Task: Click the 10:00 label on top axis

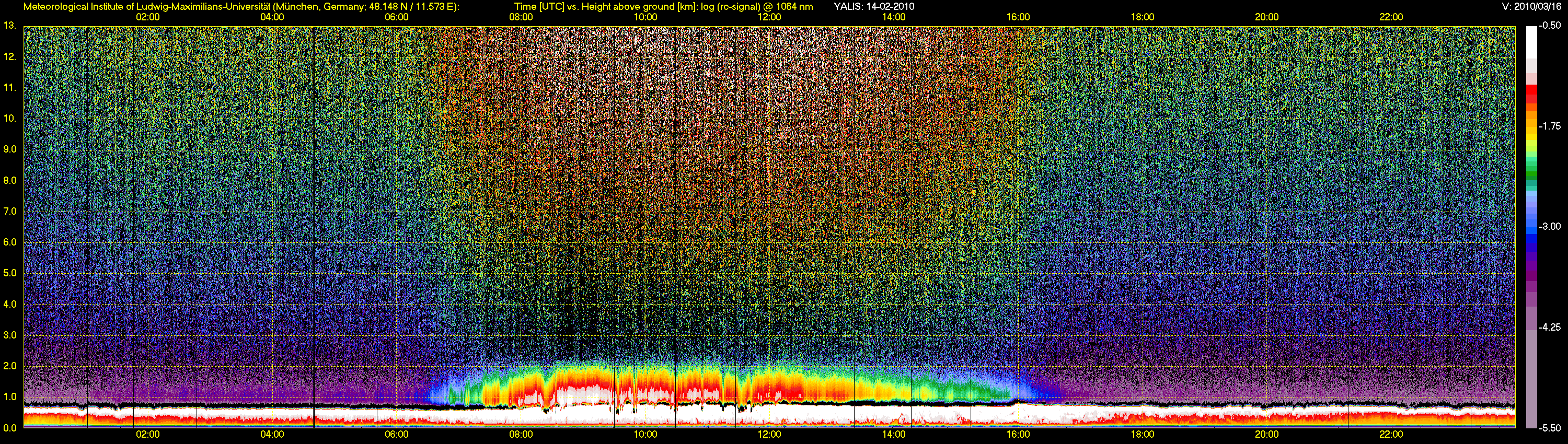Action: click(645, 17)
